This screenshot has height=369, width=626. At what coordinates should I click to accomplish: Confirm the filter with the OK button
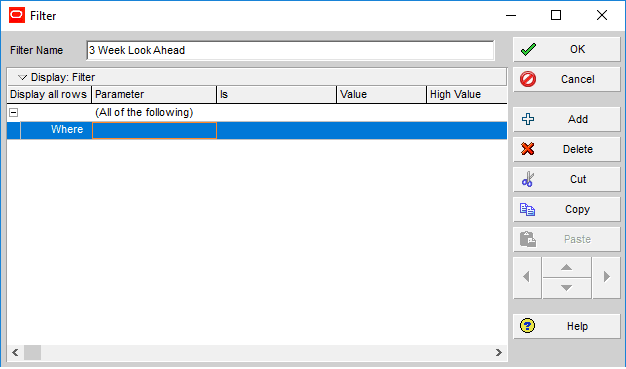tap(567, 50)
